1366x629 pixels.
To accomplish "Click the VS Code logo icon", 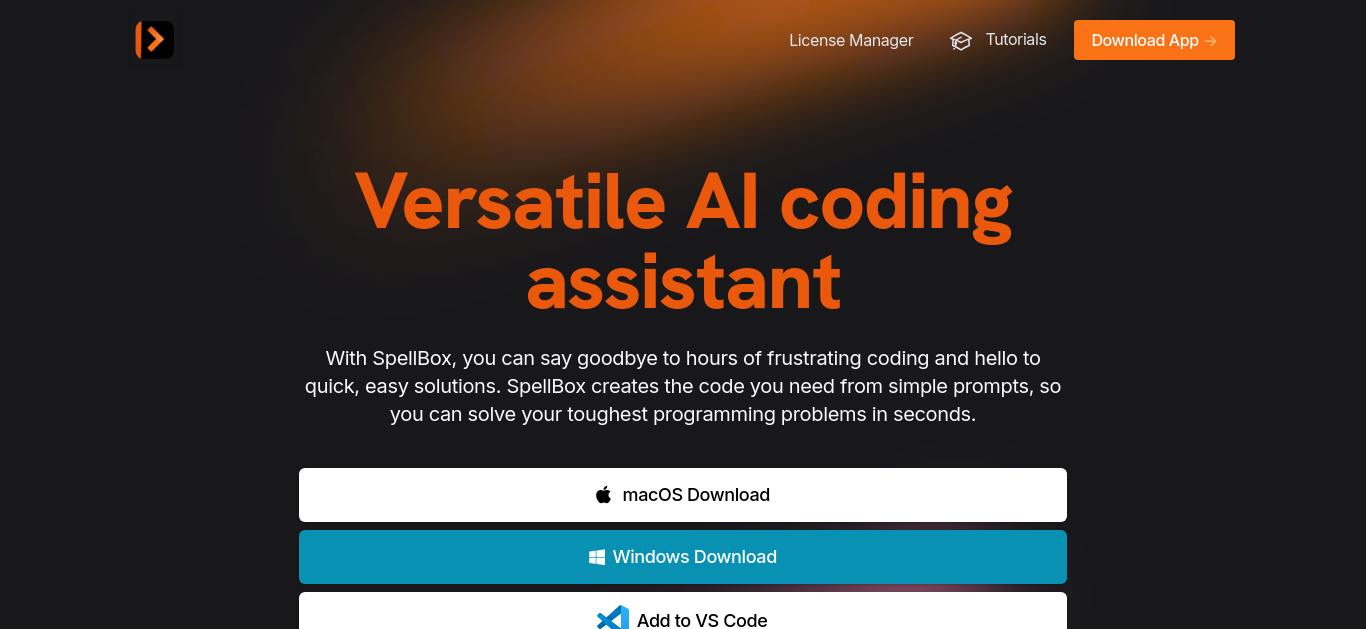I will [x=613, y=619].
